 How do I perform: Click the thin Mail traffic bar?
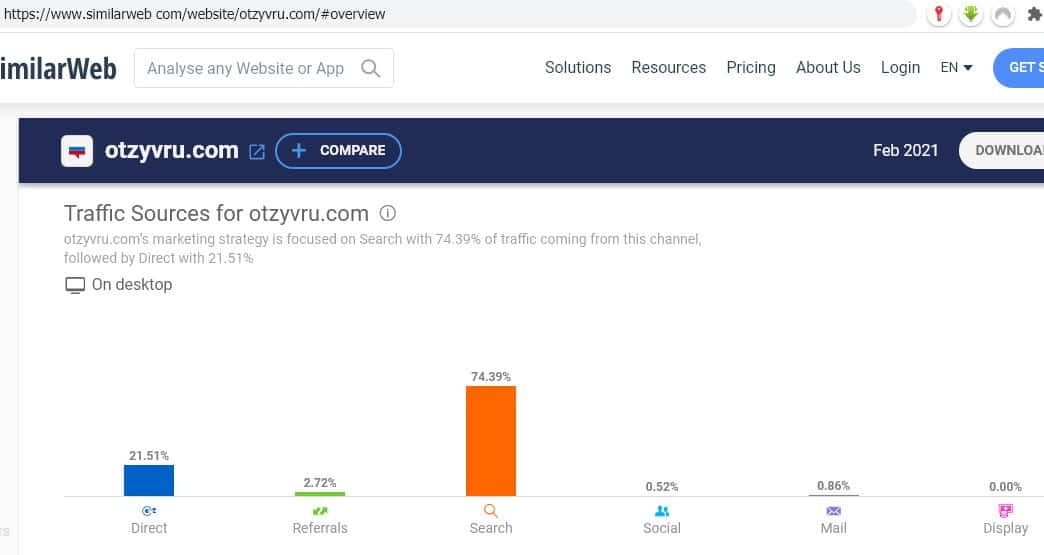[834, 495]
